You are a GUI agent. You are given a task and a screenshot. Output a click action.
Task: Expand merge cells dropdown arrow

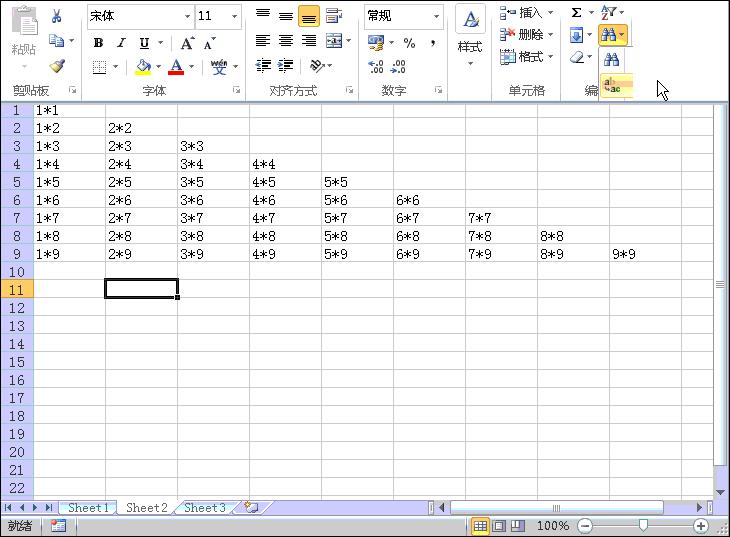coord(349,41)
